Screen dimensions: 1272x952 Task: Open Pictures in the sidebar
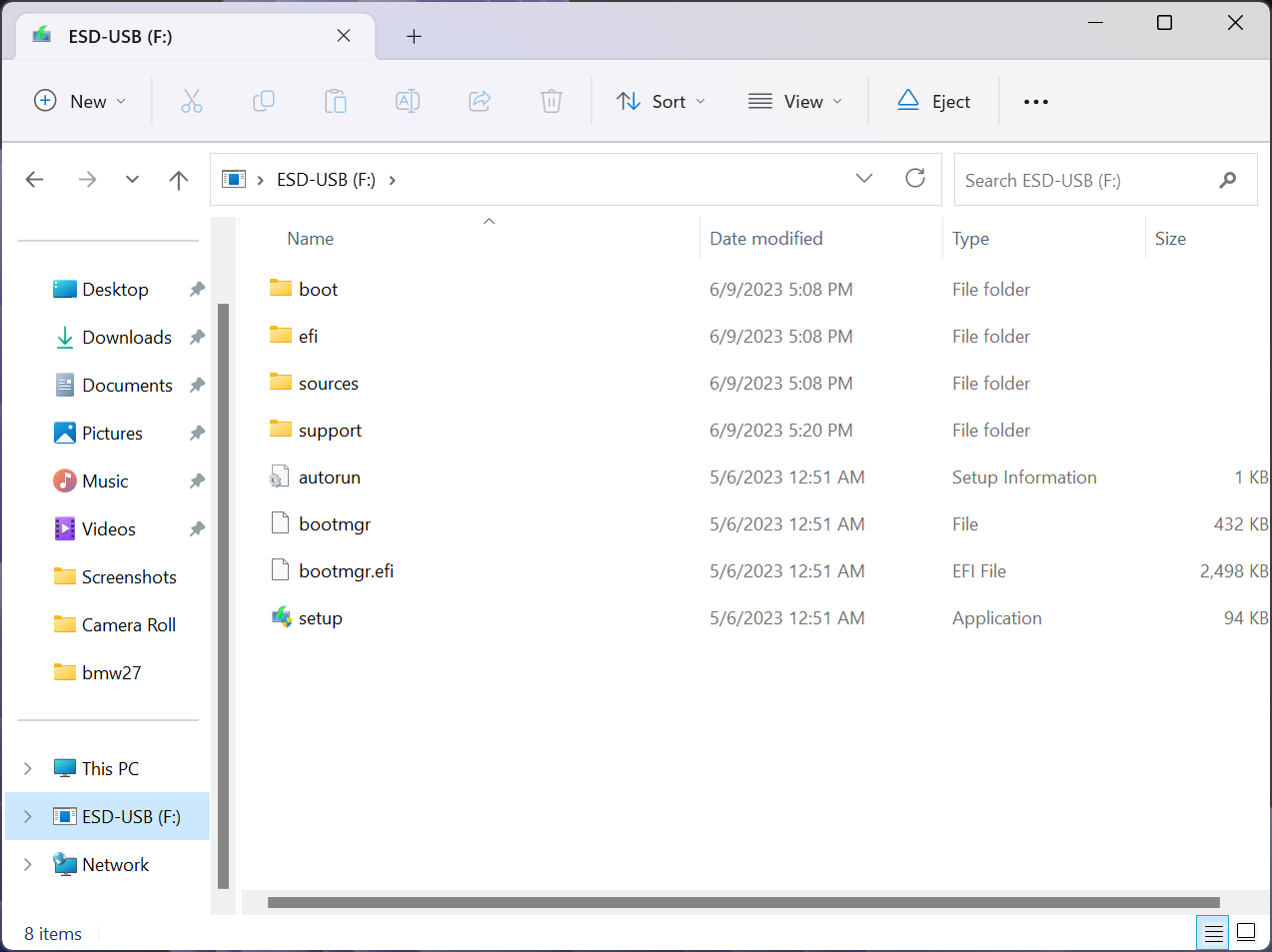point(114,434)
